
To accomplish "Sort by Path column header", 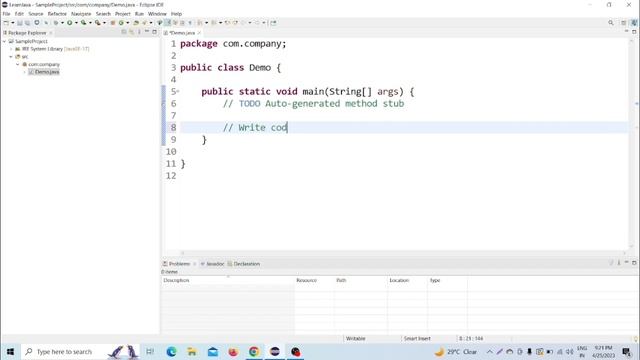I will (x=360, y=280).
